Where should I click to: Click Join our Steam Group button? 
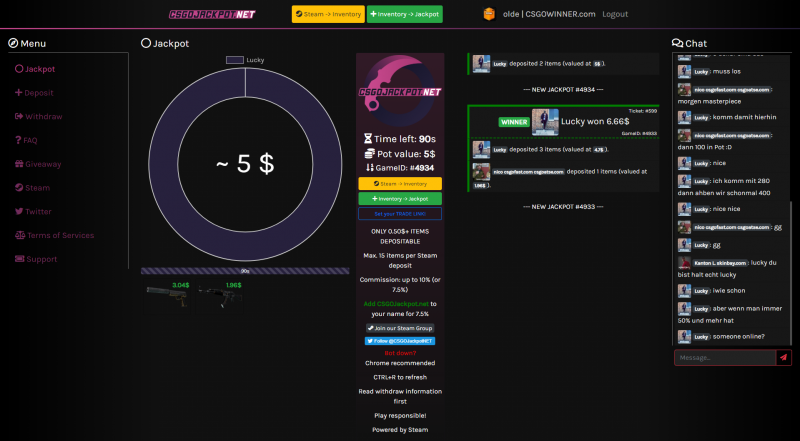coord(400,328)
